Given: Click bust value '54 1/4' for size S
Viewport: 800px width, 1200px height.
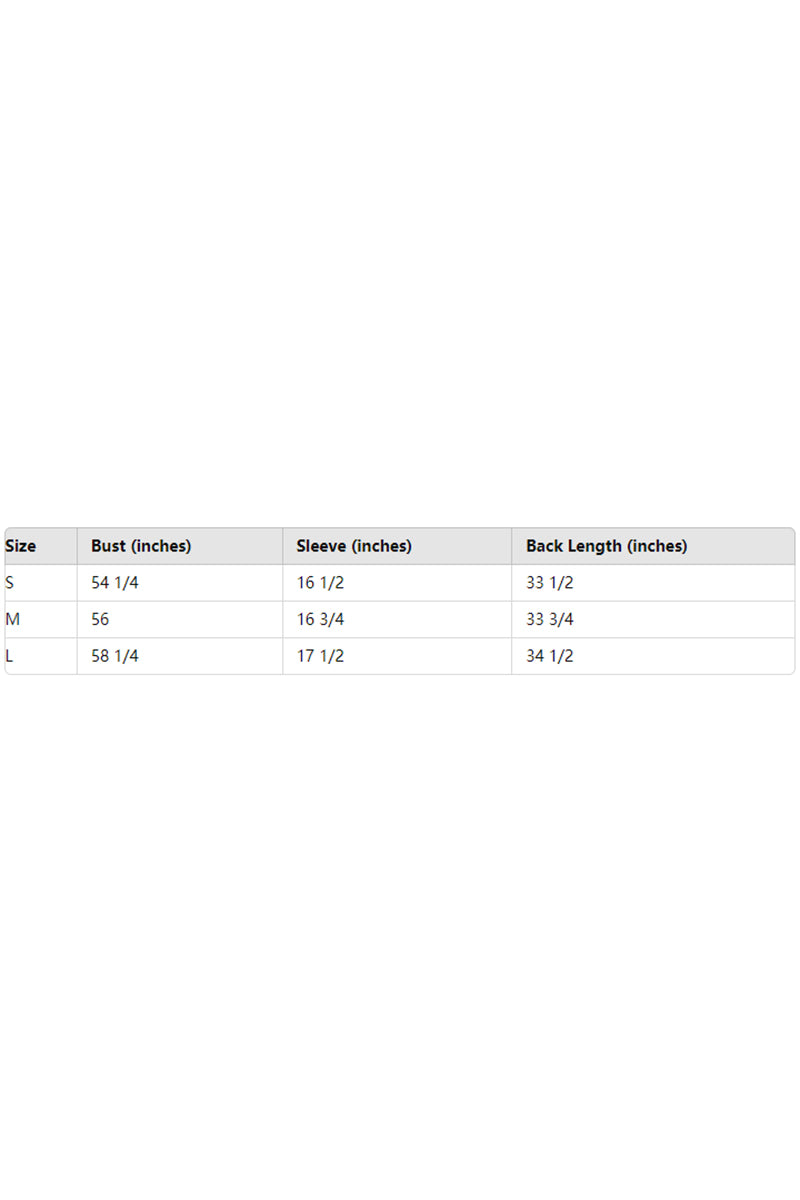Looking at the screenshot, I should tap(115, 583).
